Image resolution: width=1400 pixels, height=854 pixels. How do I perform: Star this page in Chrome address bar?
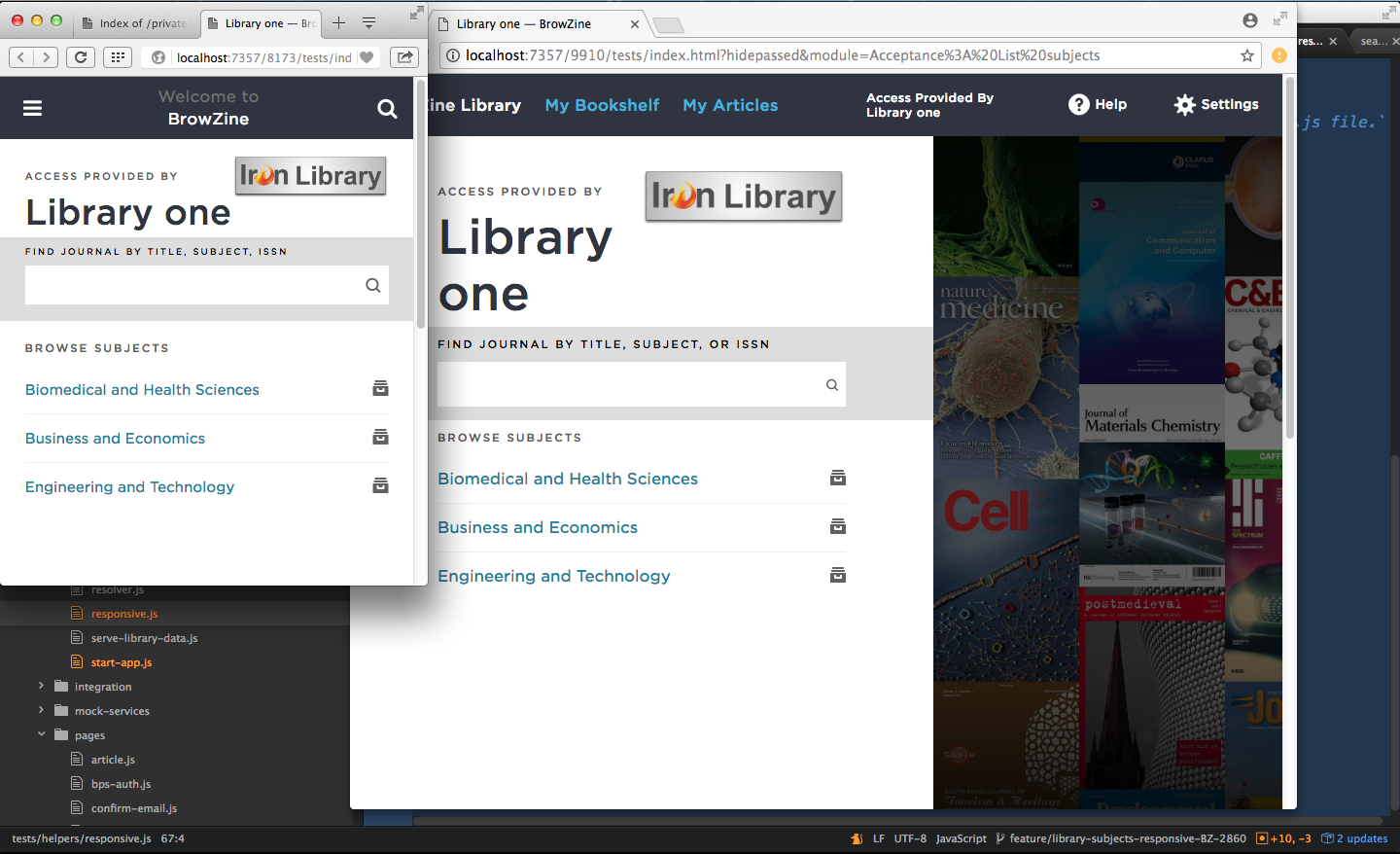tap(1247, 55)
